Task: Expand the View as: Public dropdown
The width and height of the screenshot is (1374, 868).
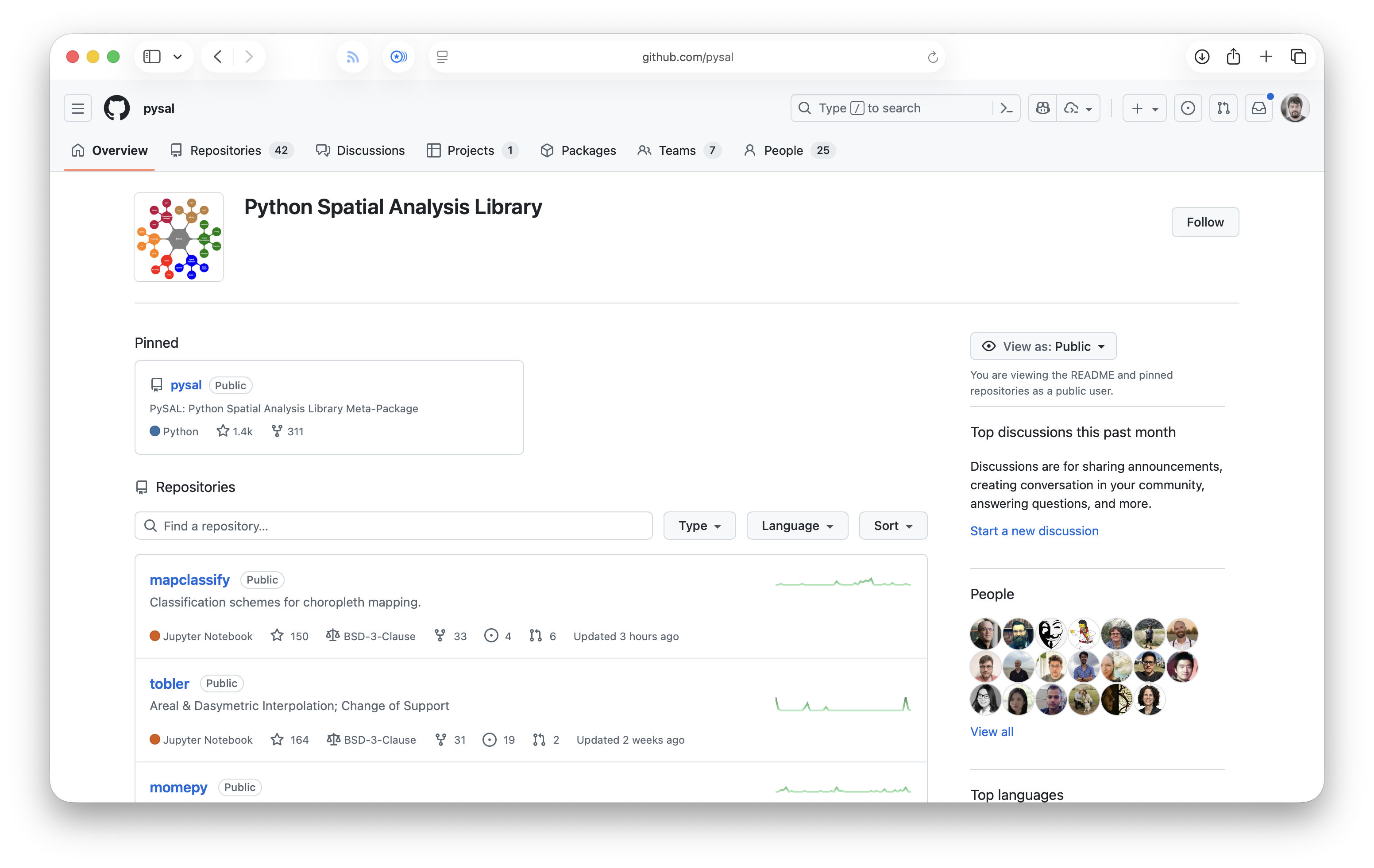Action: [x=1043, y=346]
